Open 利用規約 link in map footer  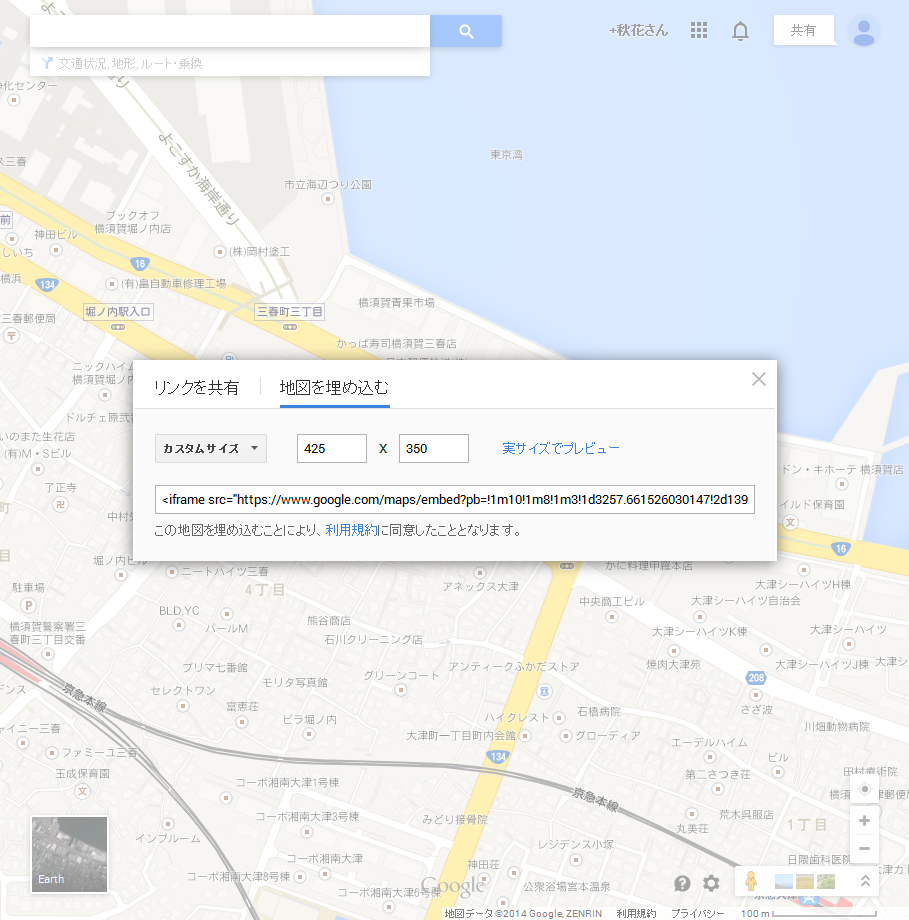pos(636,914)
